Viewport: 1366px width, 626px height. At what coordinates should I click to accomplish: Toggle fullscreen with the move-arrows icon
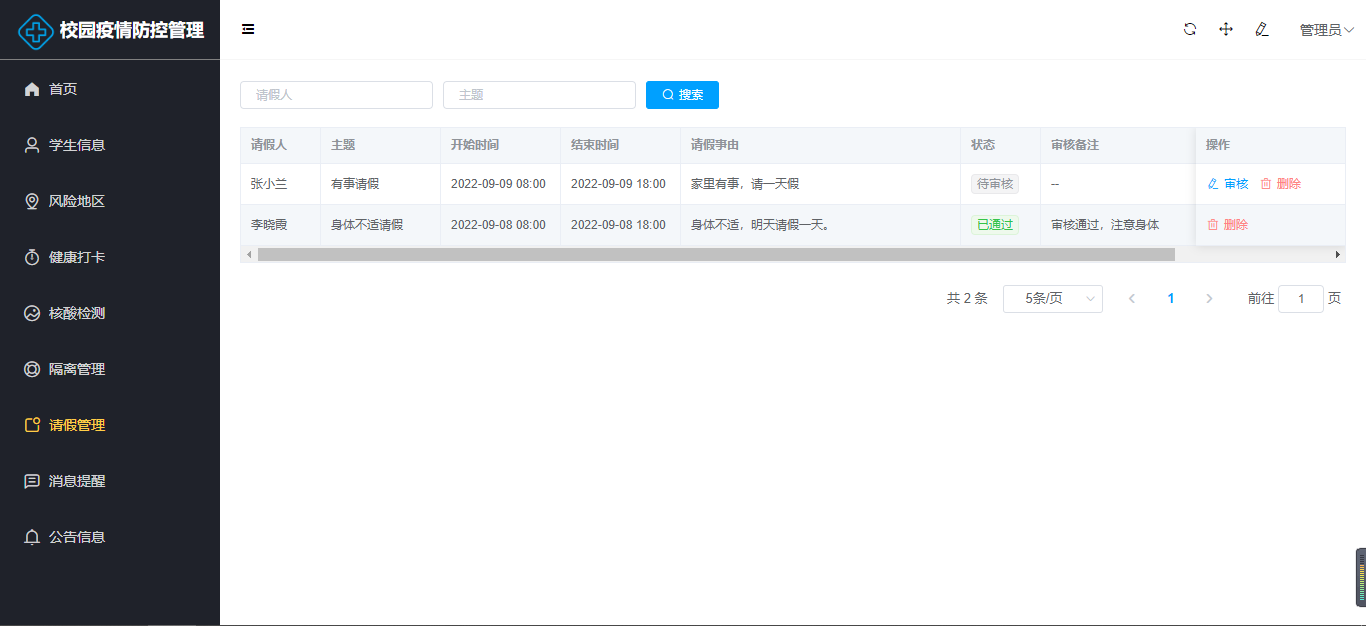1226,29
